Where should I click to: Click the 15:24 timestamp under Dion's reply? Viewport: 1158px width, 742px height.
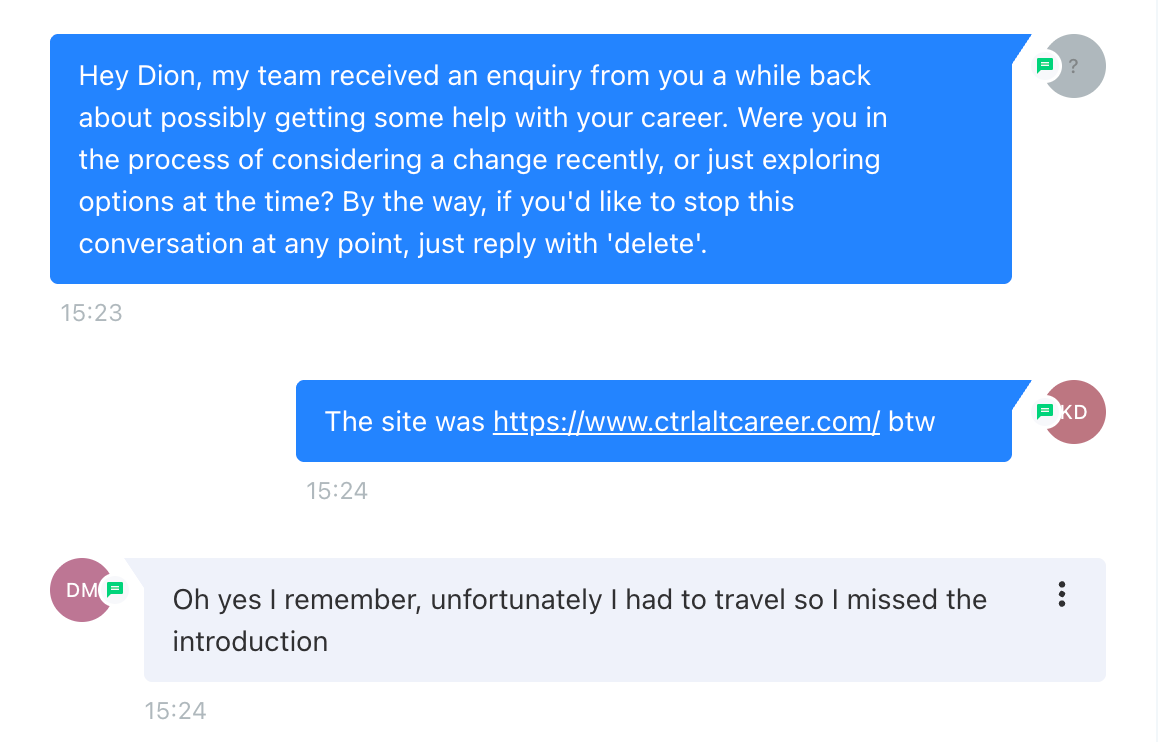pos(175,711)
